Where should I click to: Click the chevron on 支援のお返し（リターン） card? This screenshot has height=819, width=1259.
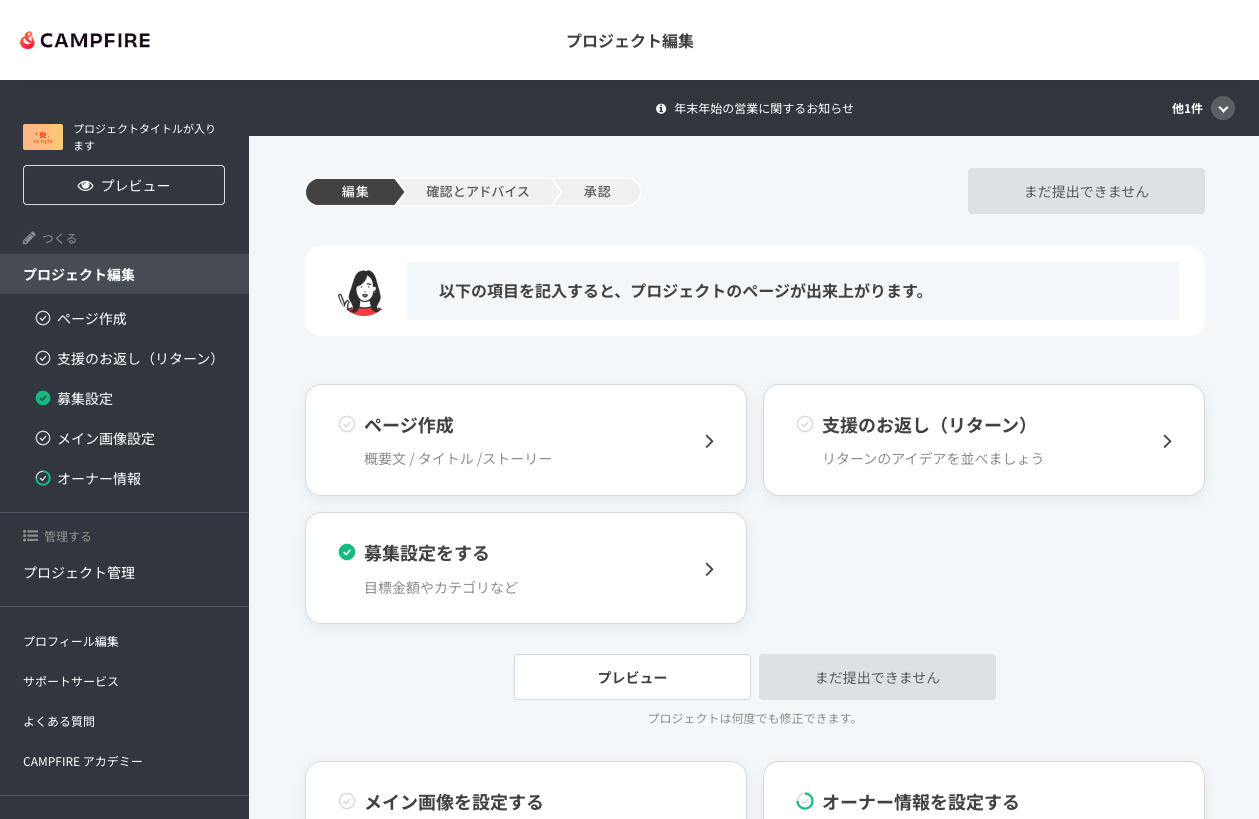pyautogui.click(x=1167, y=441)
